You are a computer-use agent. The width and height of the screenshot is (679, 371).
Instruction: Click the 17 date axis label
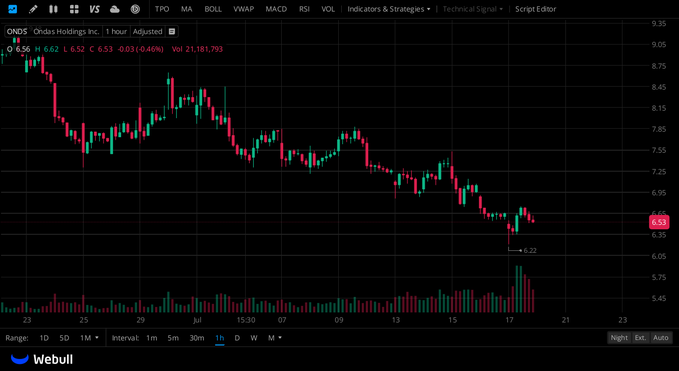coord(509,320)
